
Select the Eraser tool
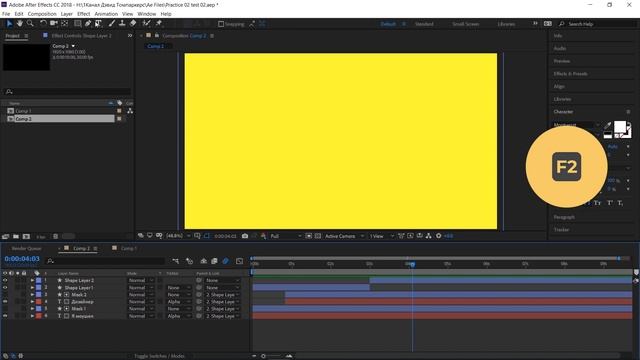(x=133, y=24)
